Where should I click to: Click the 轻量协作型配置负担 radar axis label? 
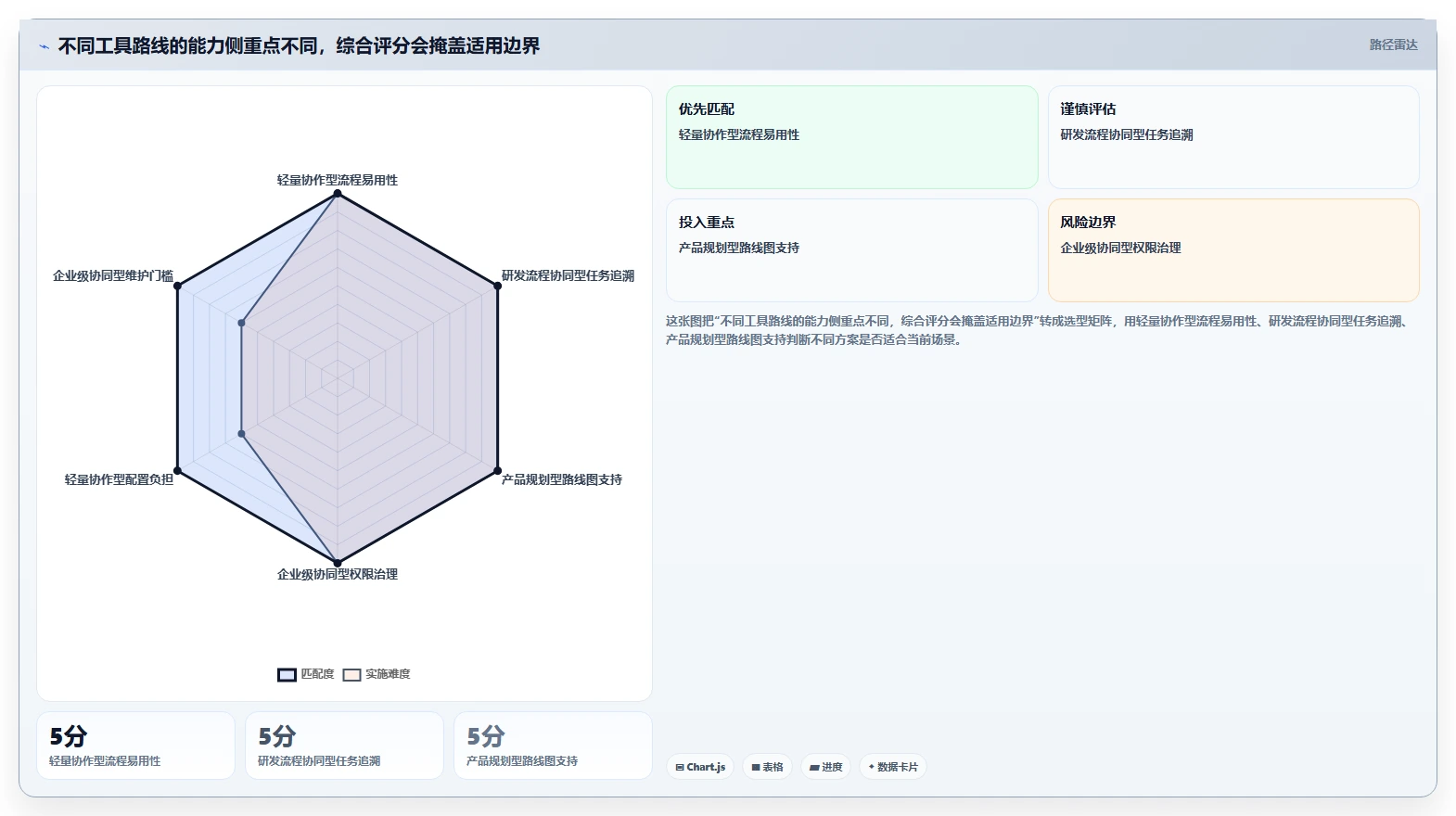119,479
